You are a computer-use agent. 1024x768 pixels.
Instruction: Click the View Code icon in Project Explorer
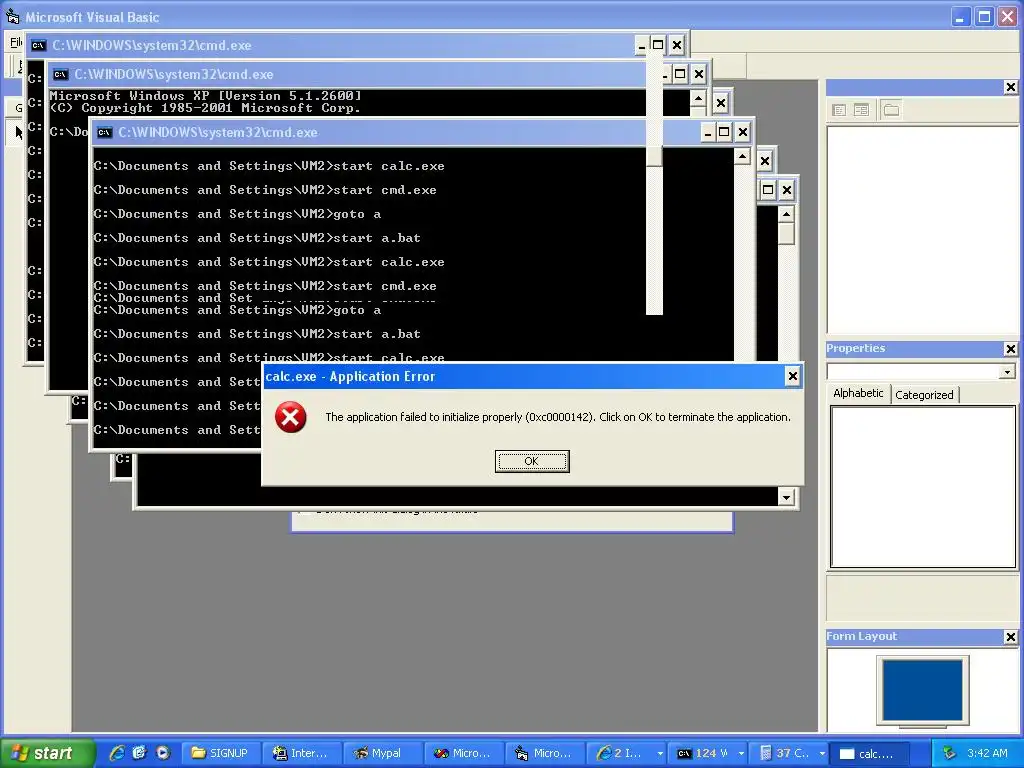coord(839,110)
